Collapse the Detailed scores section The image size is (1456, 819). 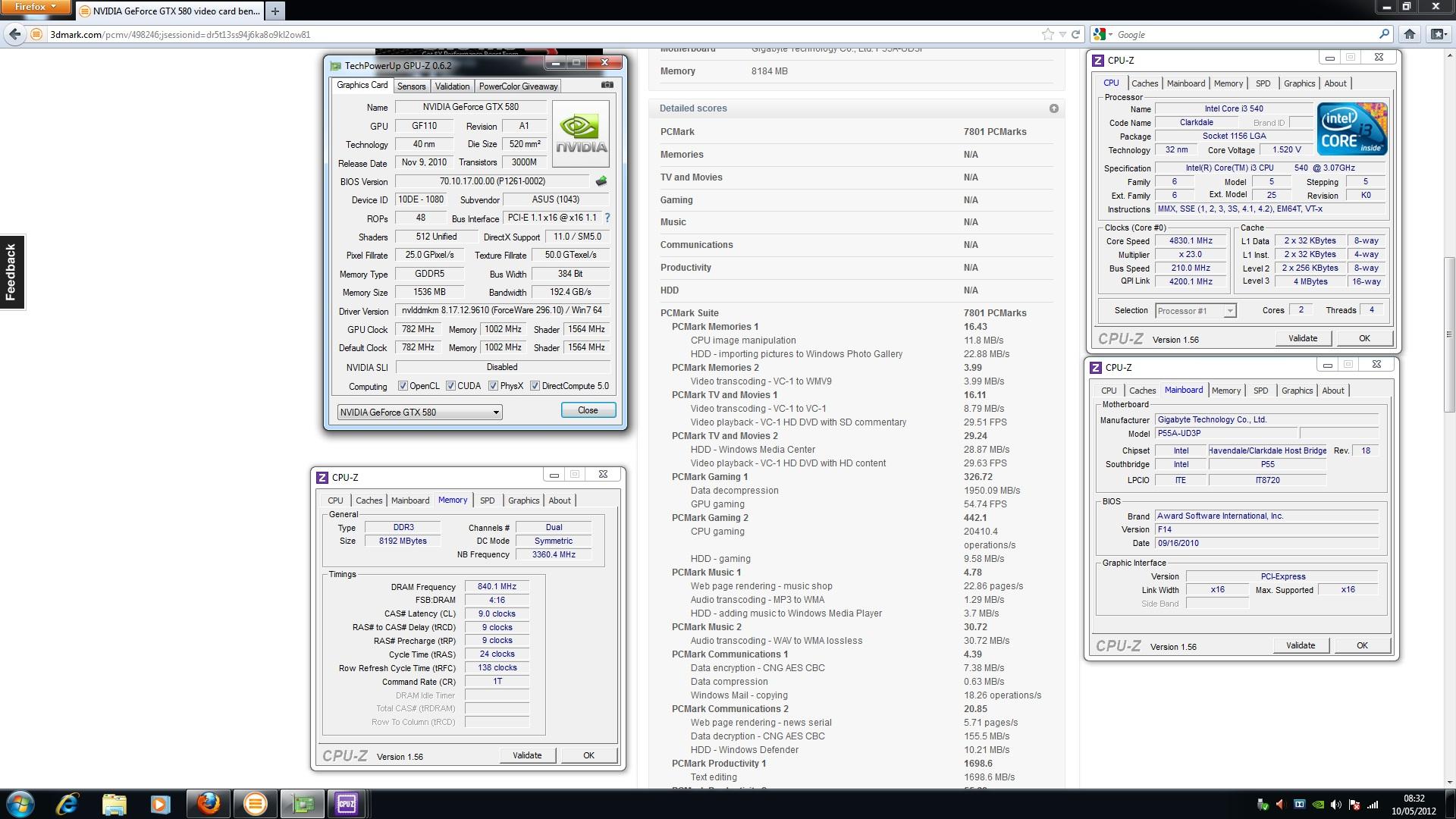pos(1053,108)
